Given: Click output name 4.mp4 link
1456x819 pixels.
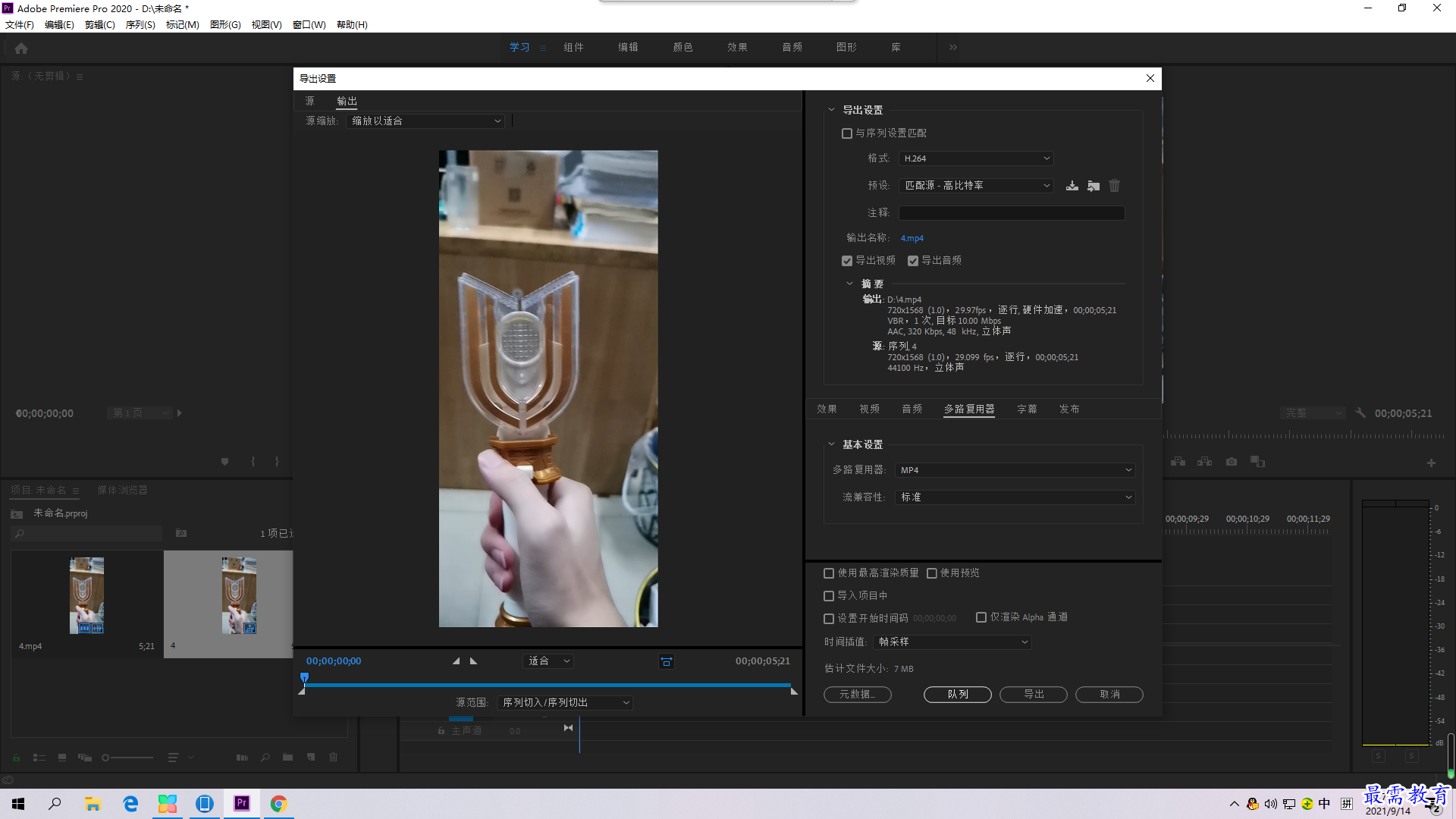Looking at the screenshot, I should (912, 238).
